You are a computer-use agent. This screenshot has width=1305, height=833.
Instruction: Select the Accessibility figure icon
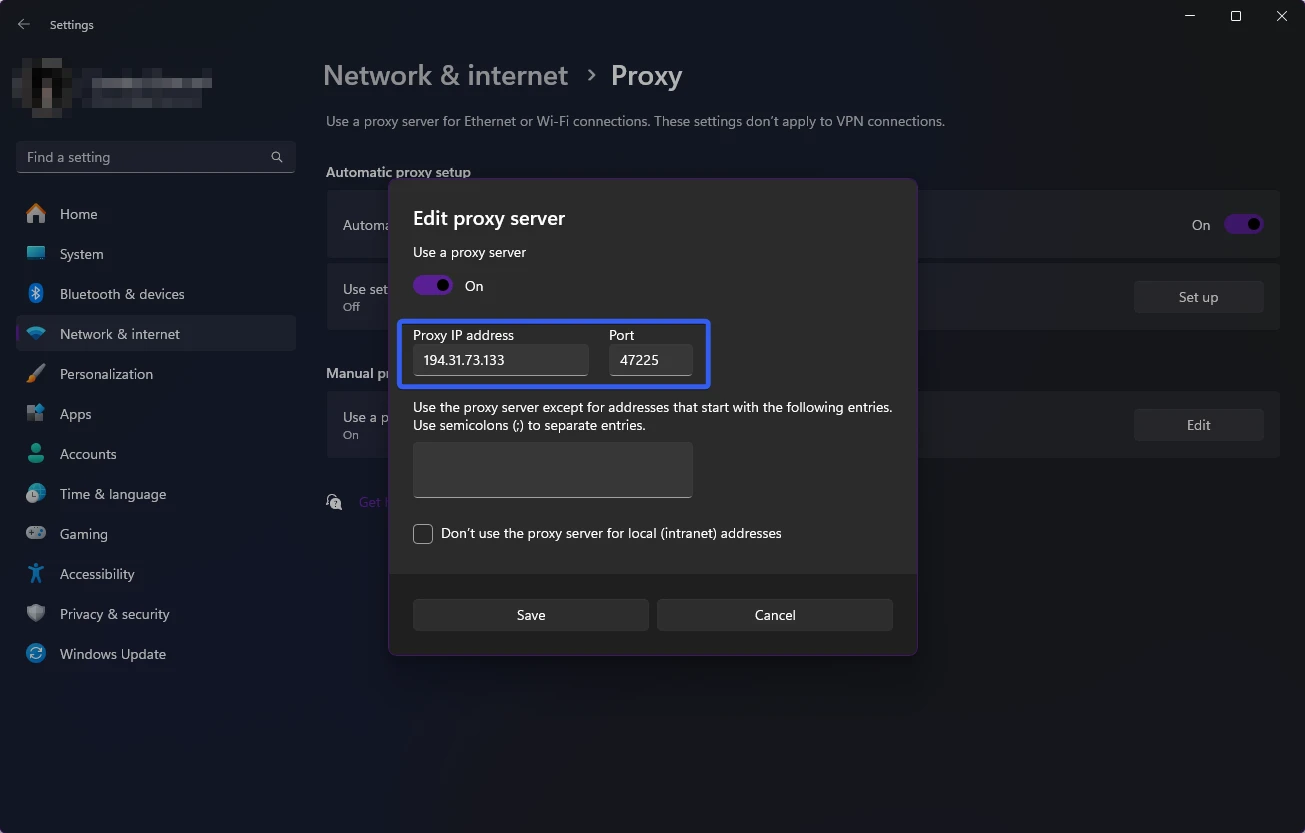click(x=36, y=574)
